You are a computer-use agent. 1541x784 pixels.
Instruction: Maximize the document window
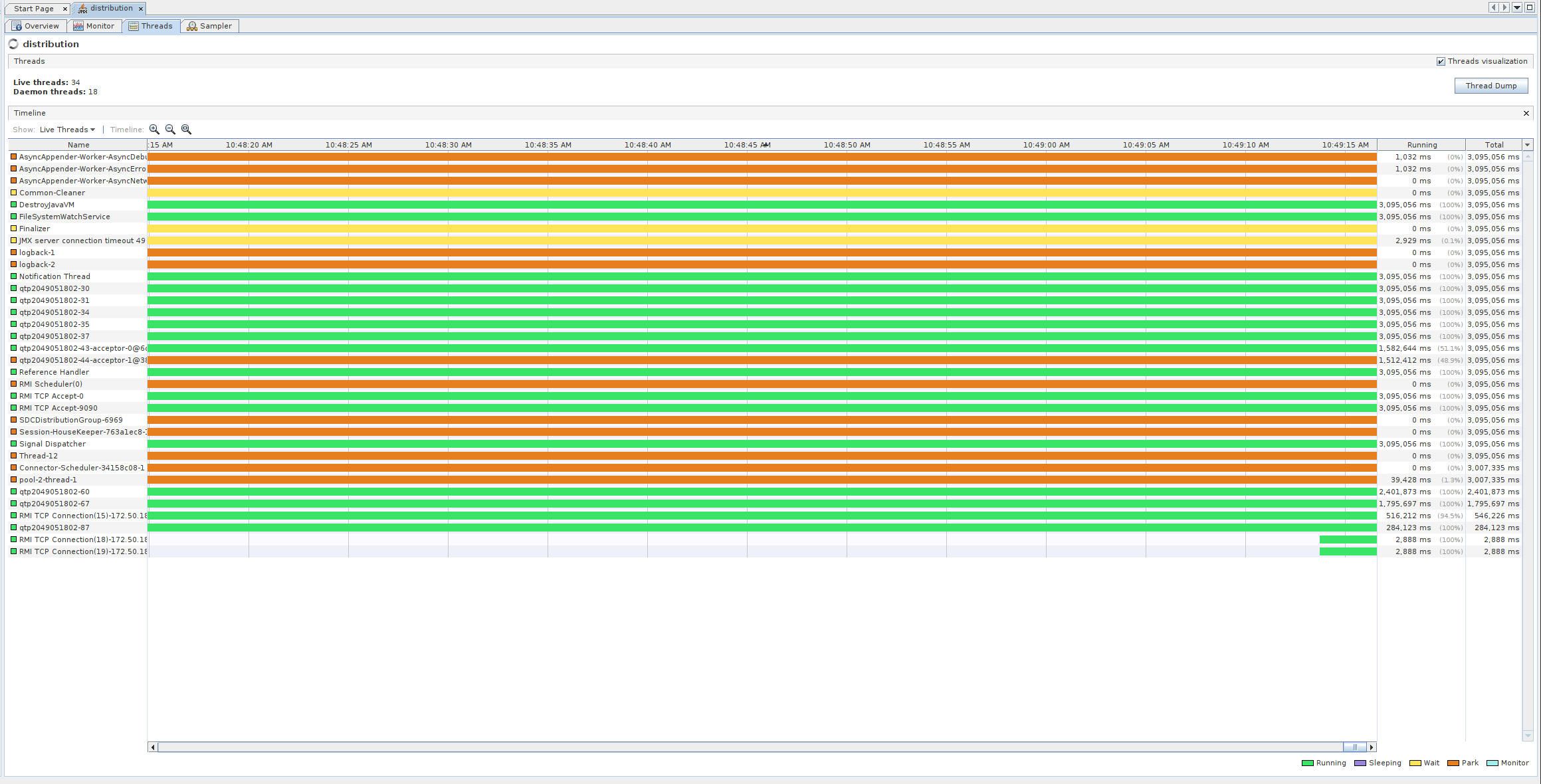(1529, 8)
